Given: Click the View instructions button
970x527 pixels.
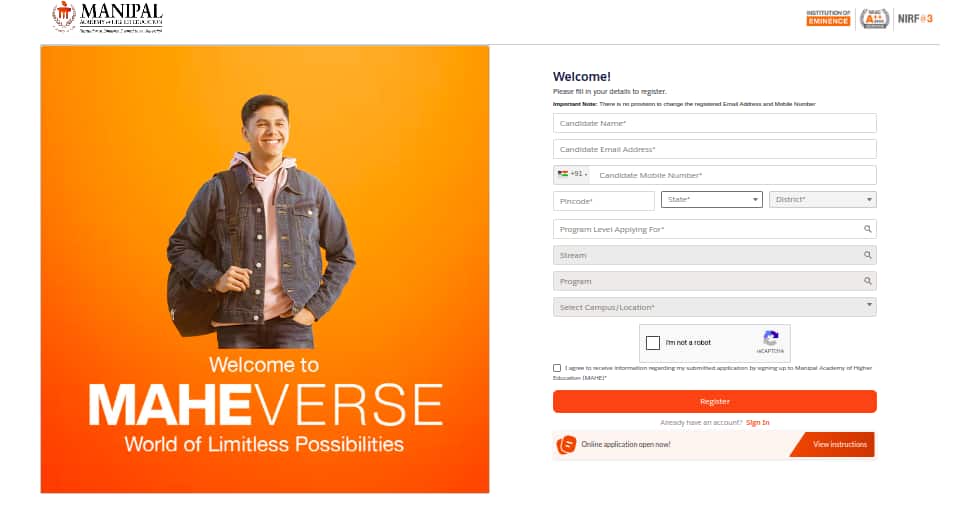Looking at the screenshot, I should (x=835, y=444).
